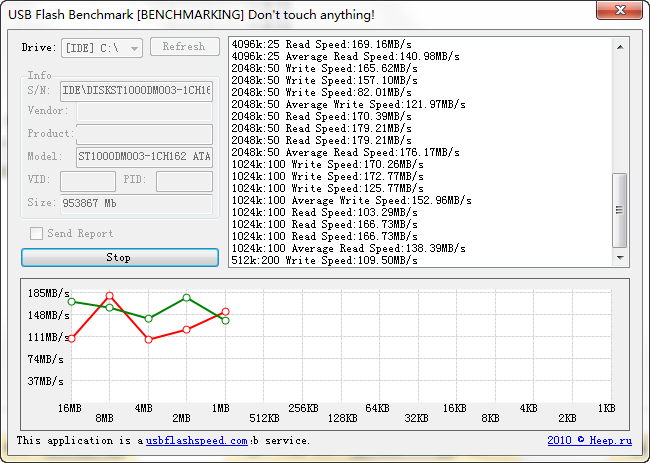Screen dimensions: 650x463
Task: Select log line '512k:200 Write Speed:109.50MB/s'
Action: click(325, 261)
